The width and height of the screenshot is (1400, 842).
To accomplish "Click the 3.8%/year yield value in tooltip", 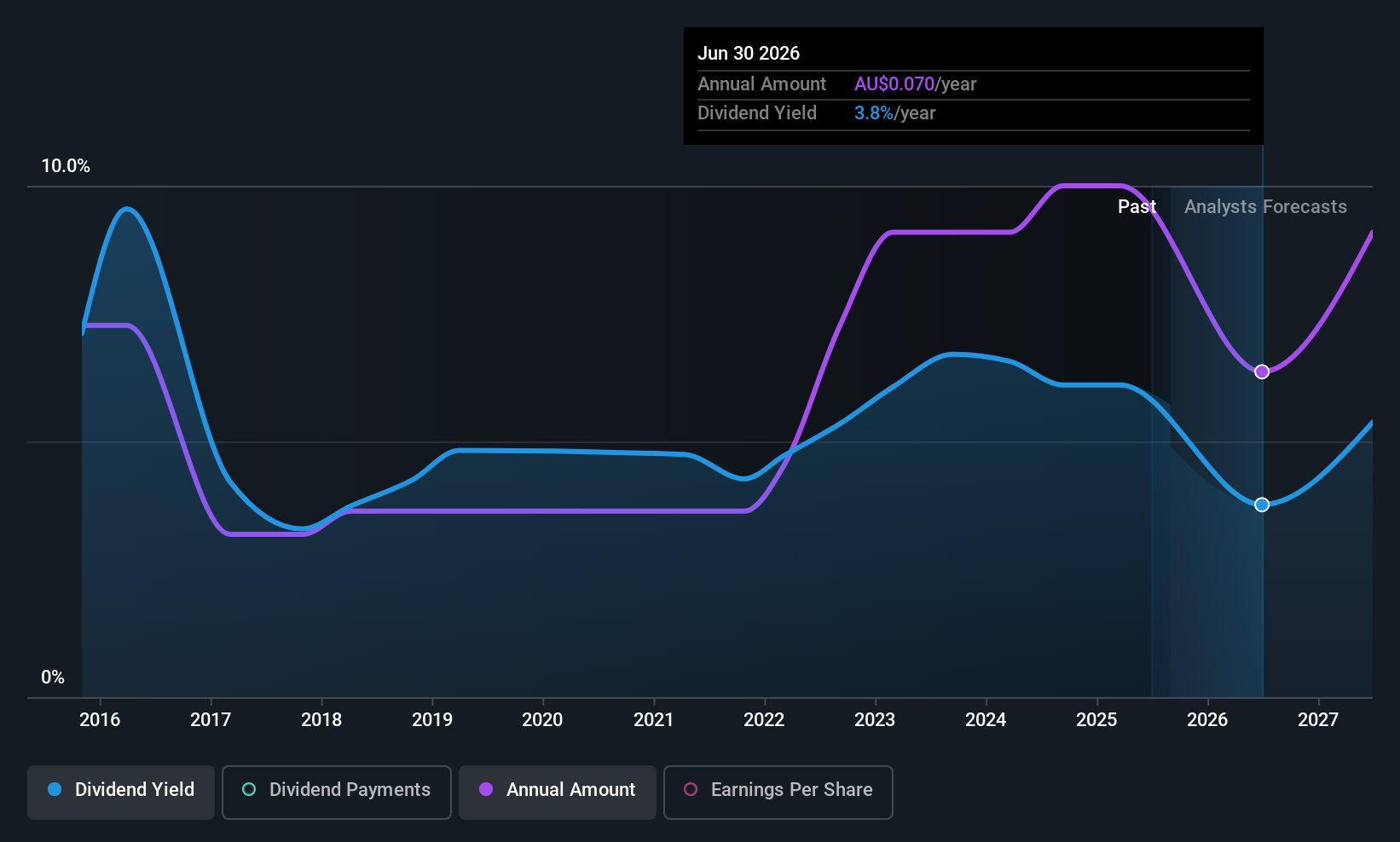I will [895, 113].
